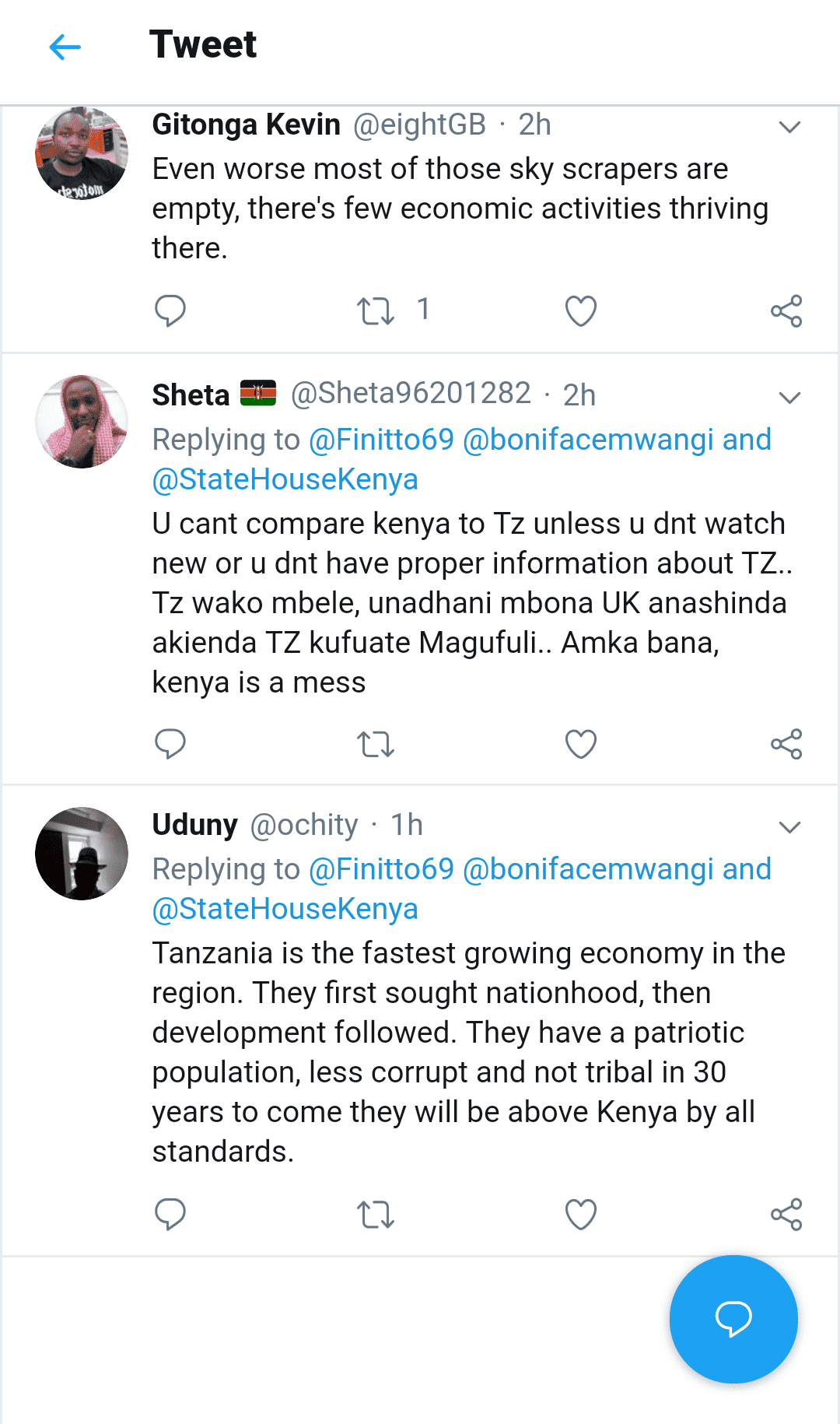Open options chevron on Gitonga Kevin's tweet
The image size is (840, 1424).
pos(789,127)
